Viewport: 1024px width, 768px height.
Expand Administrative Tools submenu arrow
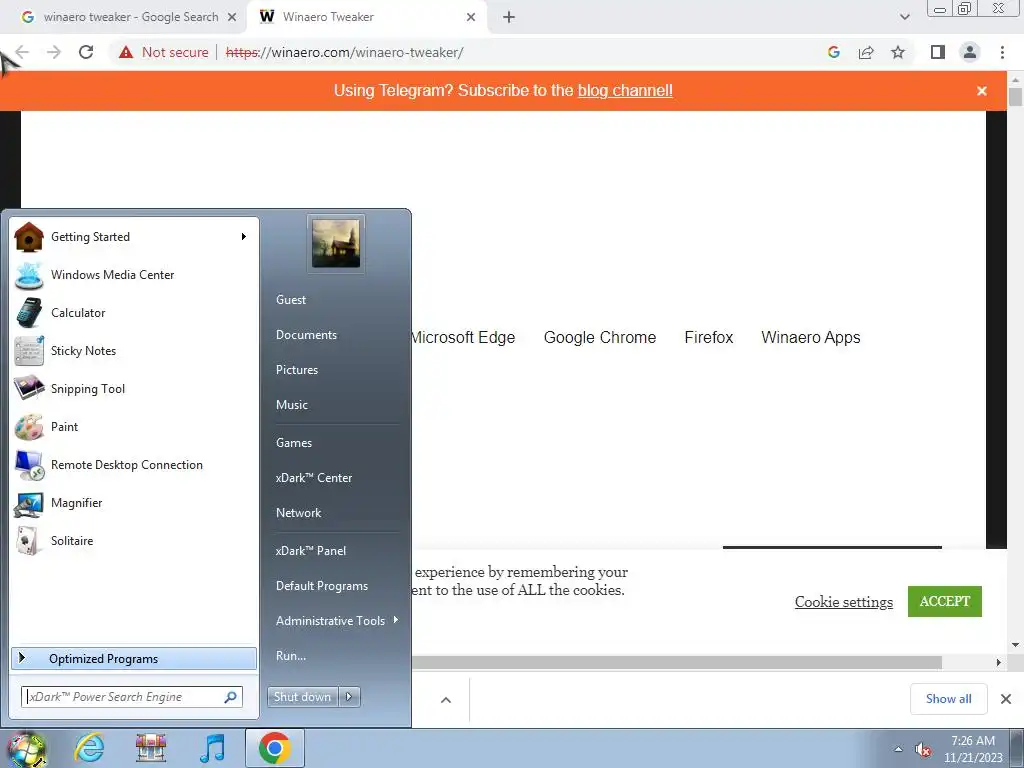point(396,620)
